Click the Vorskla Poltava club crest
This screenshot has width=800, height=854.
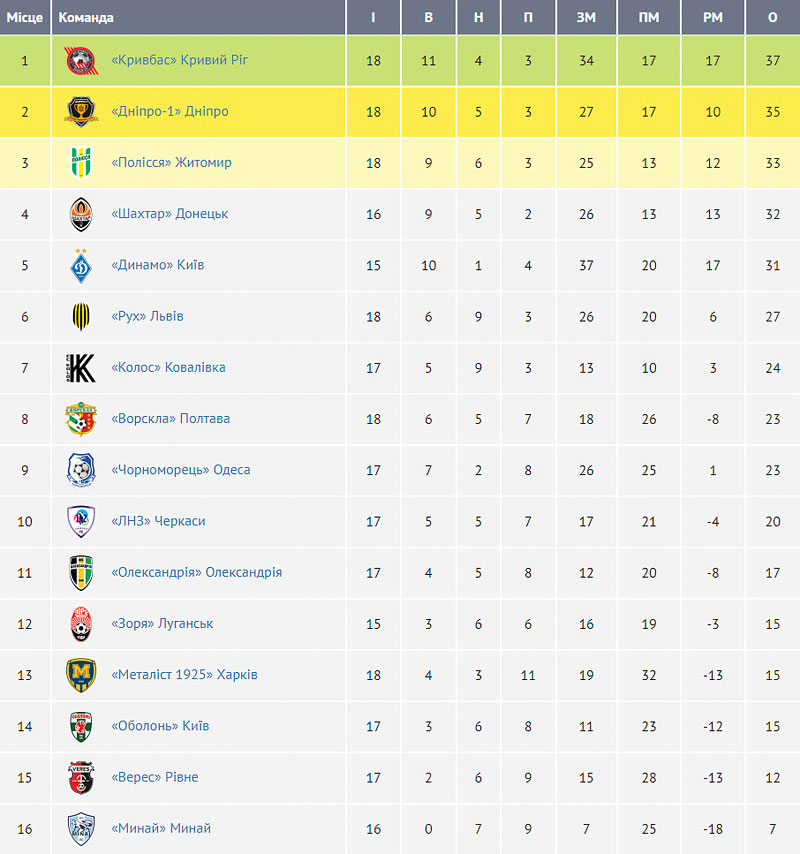click(x=81, y=419)
